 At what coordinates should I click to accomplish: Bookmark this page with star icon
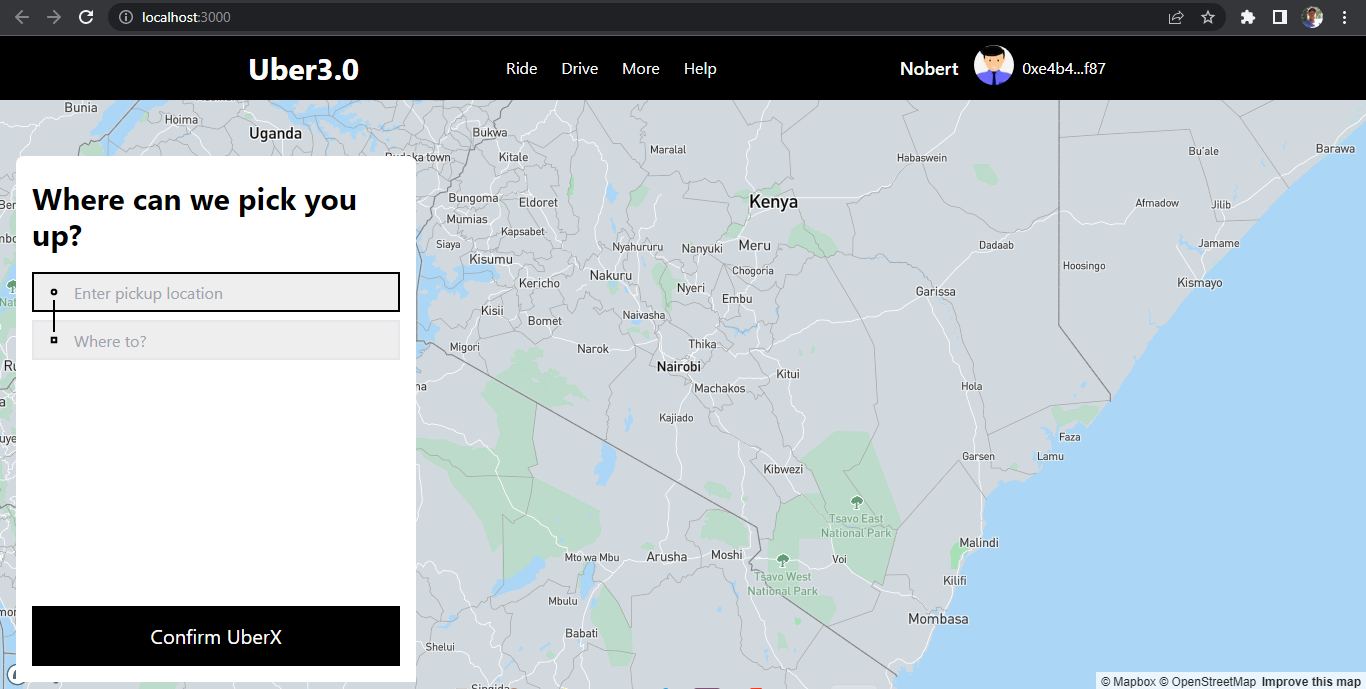[1208, 17]
